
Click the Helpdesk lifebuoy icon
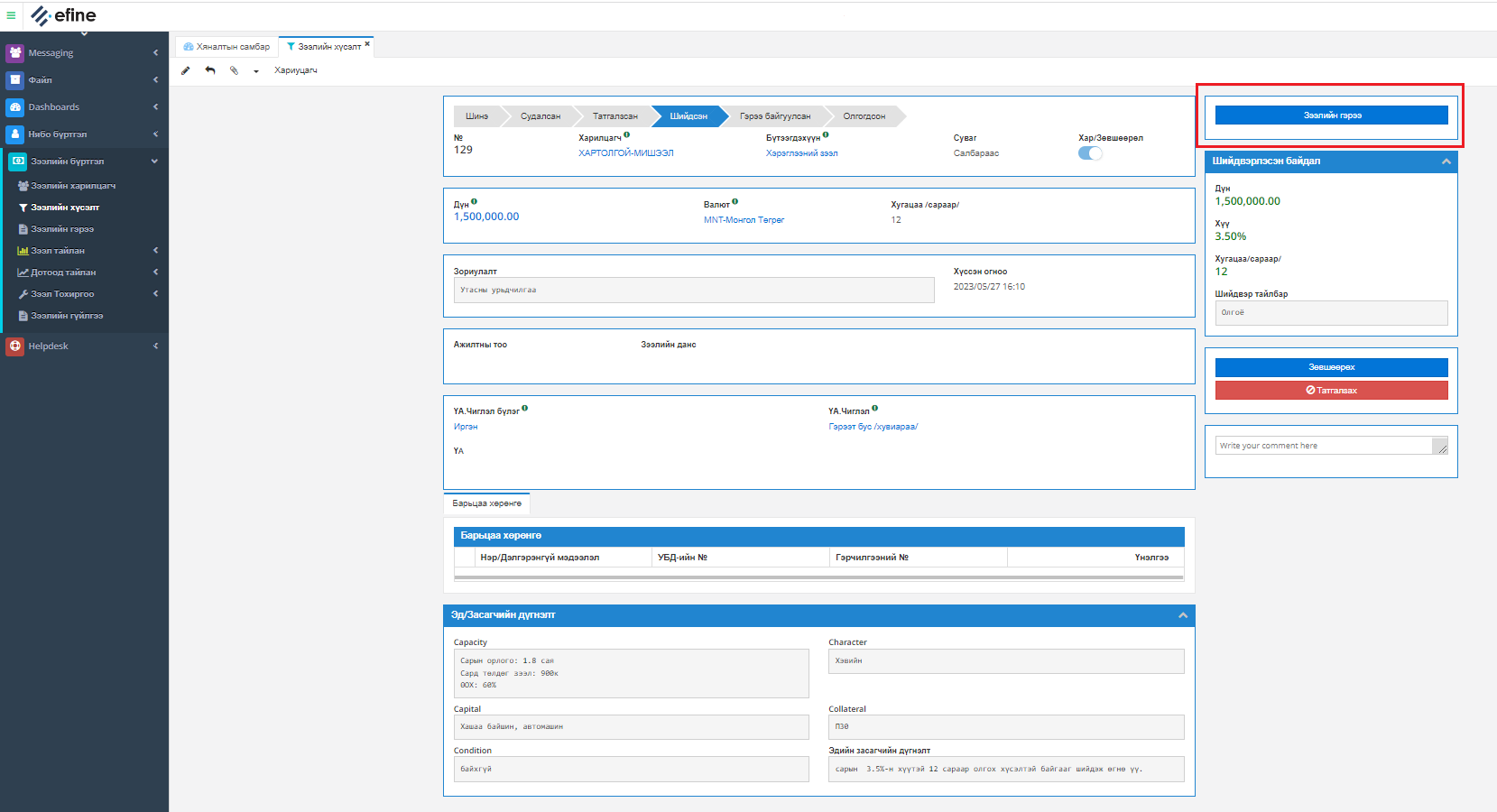pyautogui.click(x=15, y=346)
